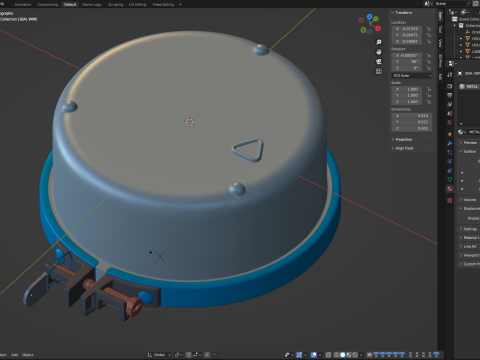Open the Scene properties tab icon
The image size is (480, 360).
pos(450,113)
